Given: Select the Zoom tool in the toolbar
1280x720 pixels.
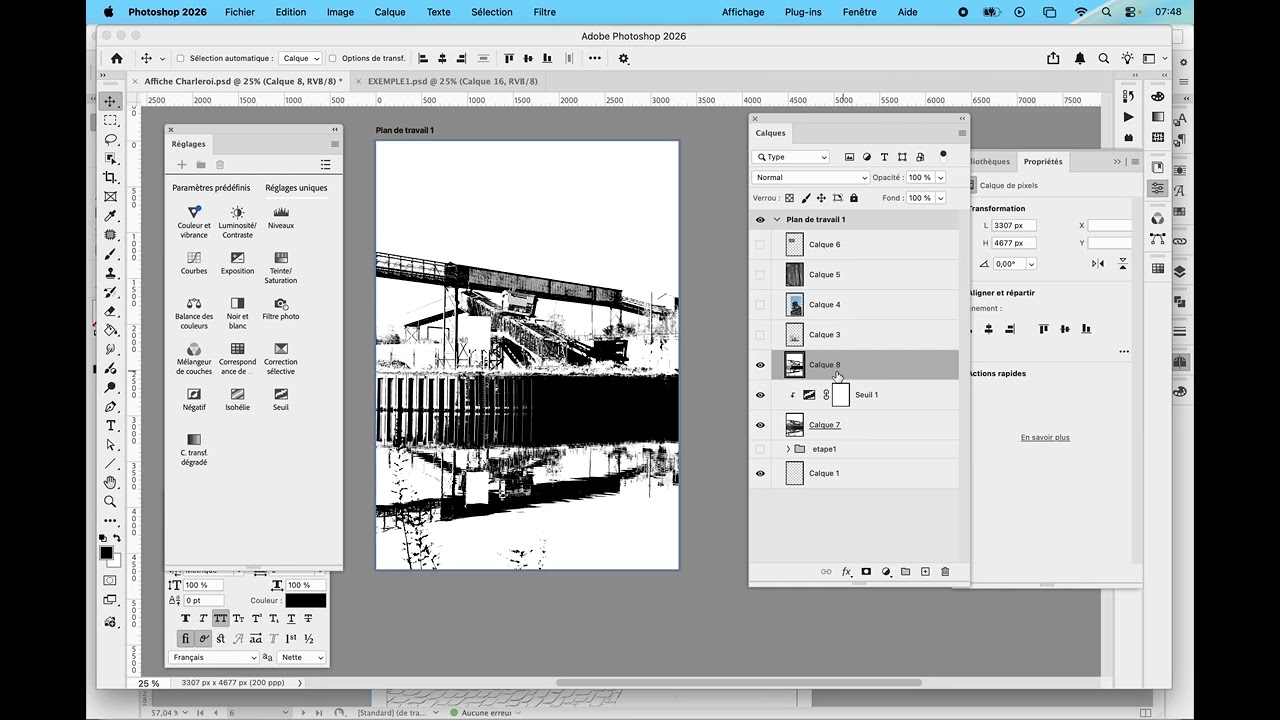Looking at the screenshot, I should (111, 502).
